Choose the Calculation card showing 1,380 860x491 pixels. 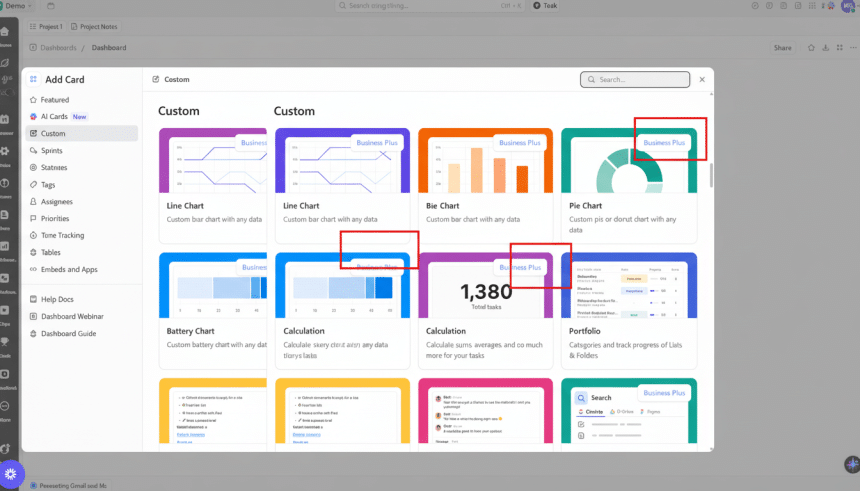pos(485,311)
